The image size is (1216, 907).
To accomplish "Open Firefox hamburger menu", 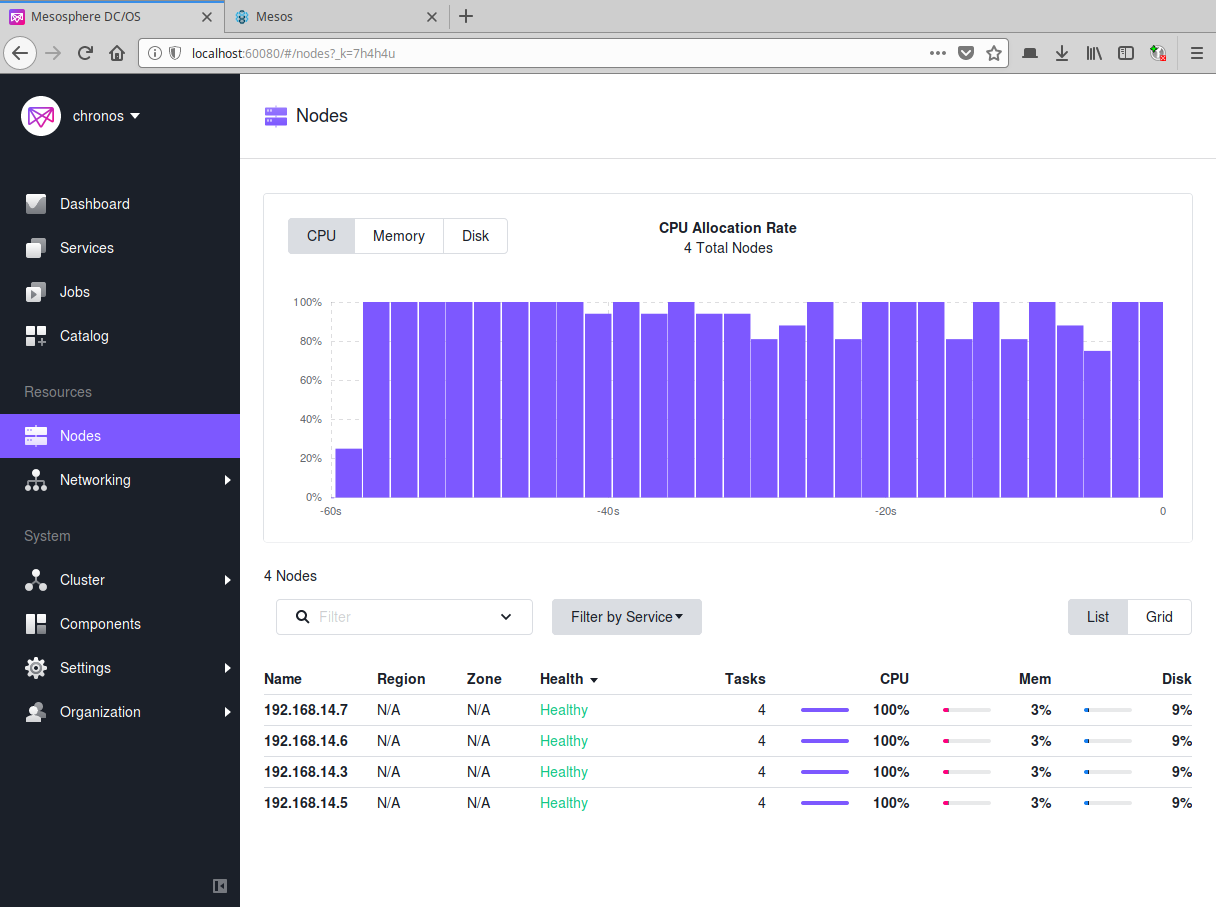I will click(x=1197, y=53).
